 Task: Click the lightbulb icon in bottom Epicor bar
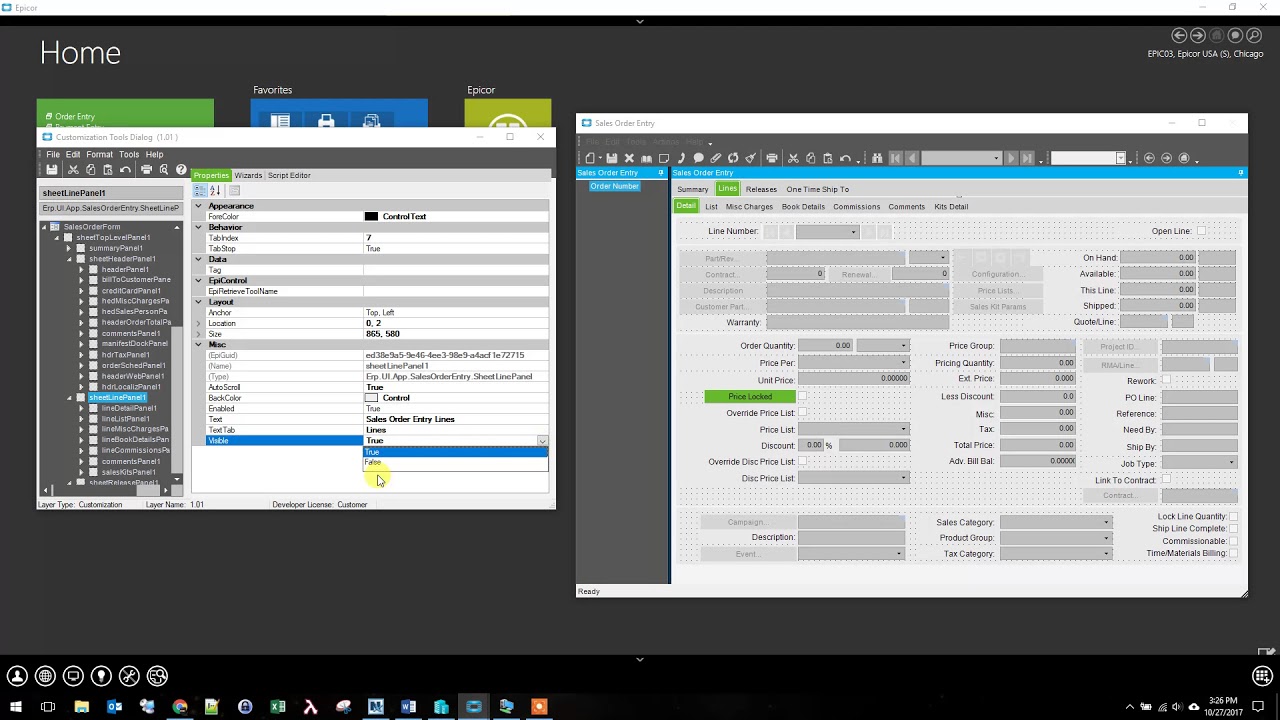101,676
